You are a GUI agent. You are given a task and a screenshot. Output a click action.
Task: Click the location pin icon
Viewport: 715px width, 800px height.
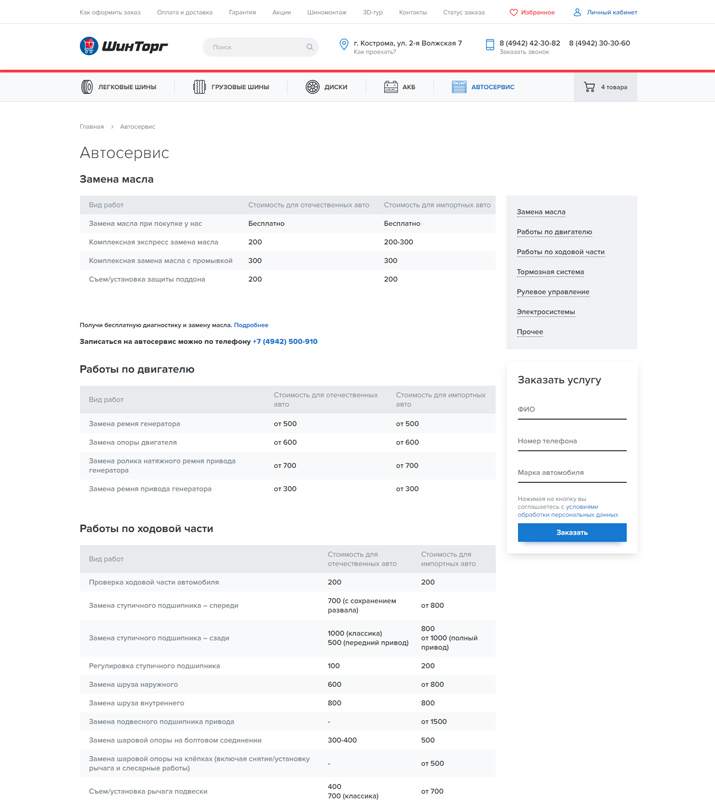pyautogui.click(x=344, y=45)
